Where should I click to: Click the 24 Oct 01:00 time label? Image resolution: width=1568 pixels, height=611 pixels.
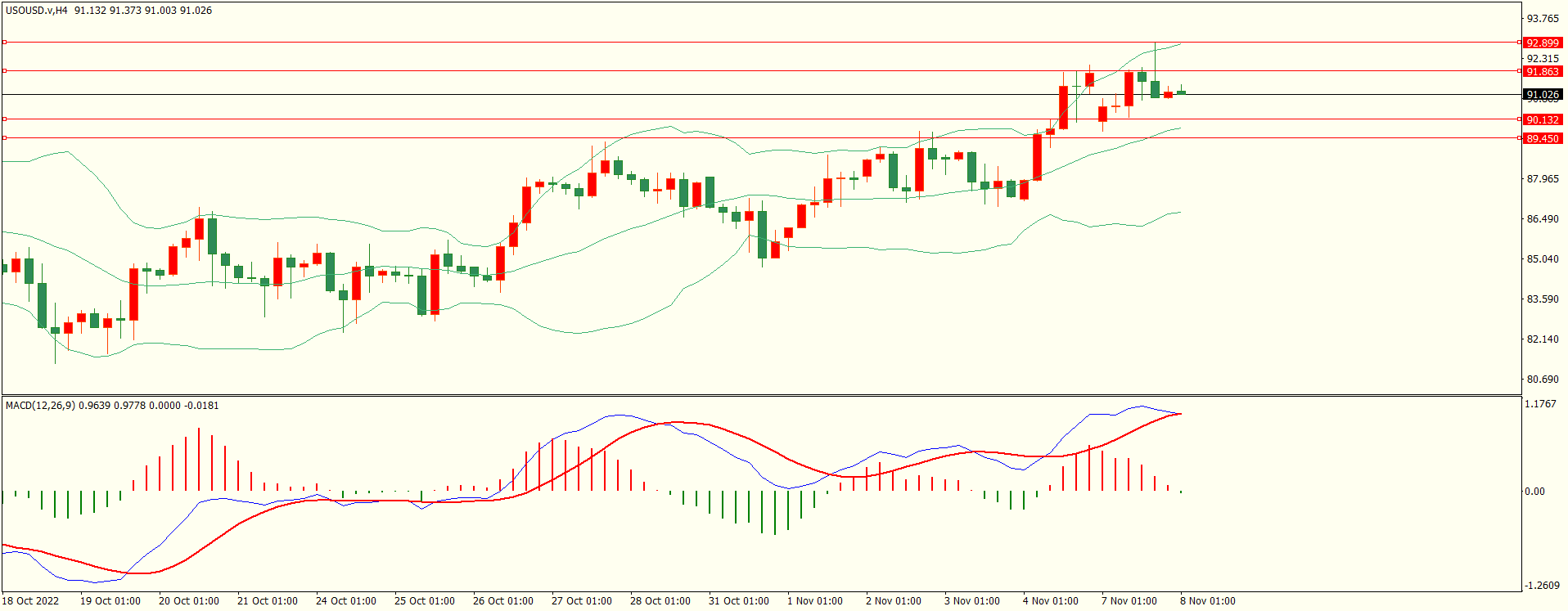tap(346, 601)
